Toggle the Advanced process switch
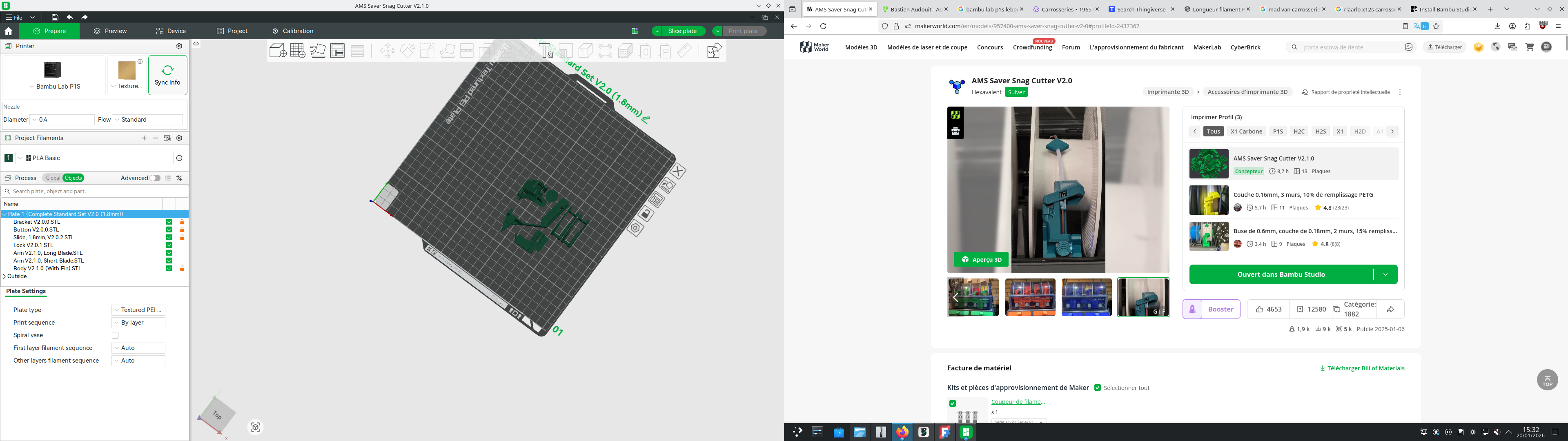The height and width of the screenshot is (441, 1568). click(x=155, y=178)
